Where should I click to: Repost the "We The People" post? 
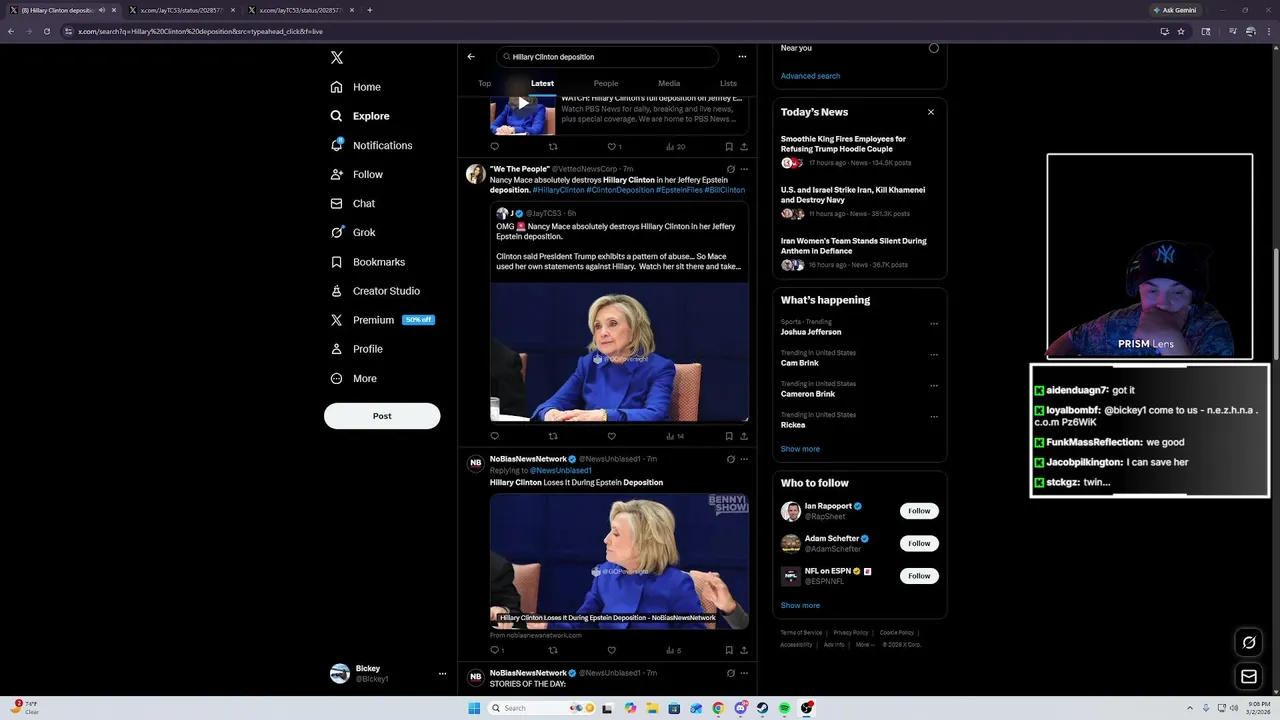(x=553, y=436)
